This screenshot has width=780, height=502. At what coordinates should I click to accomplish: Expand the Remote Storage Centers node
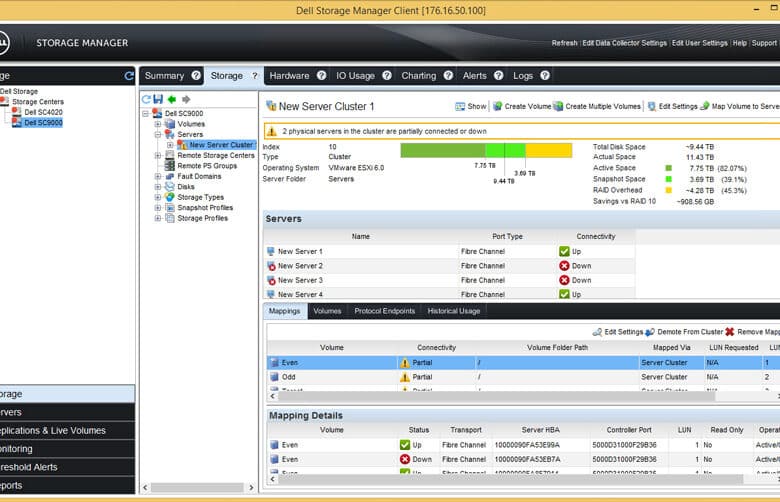(x=158, y=155)
